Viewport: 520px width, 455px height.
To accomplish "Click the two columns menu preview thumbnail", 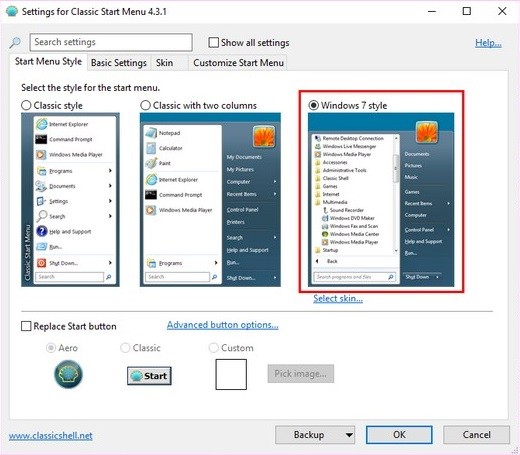I will (x=210, y=200).
